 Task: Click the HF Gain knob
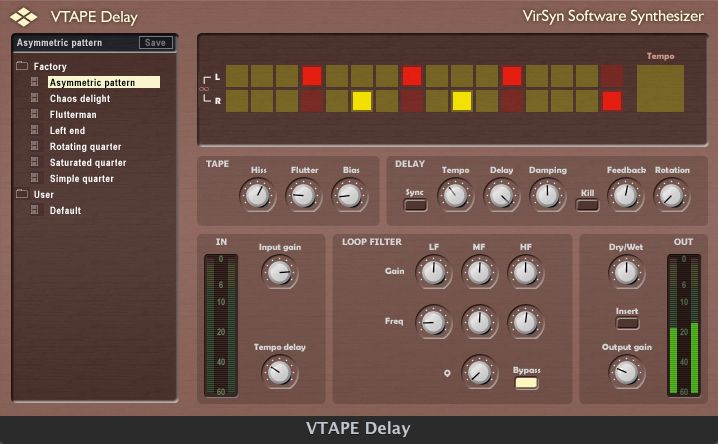525,272
